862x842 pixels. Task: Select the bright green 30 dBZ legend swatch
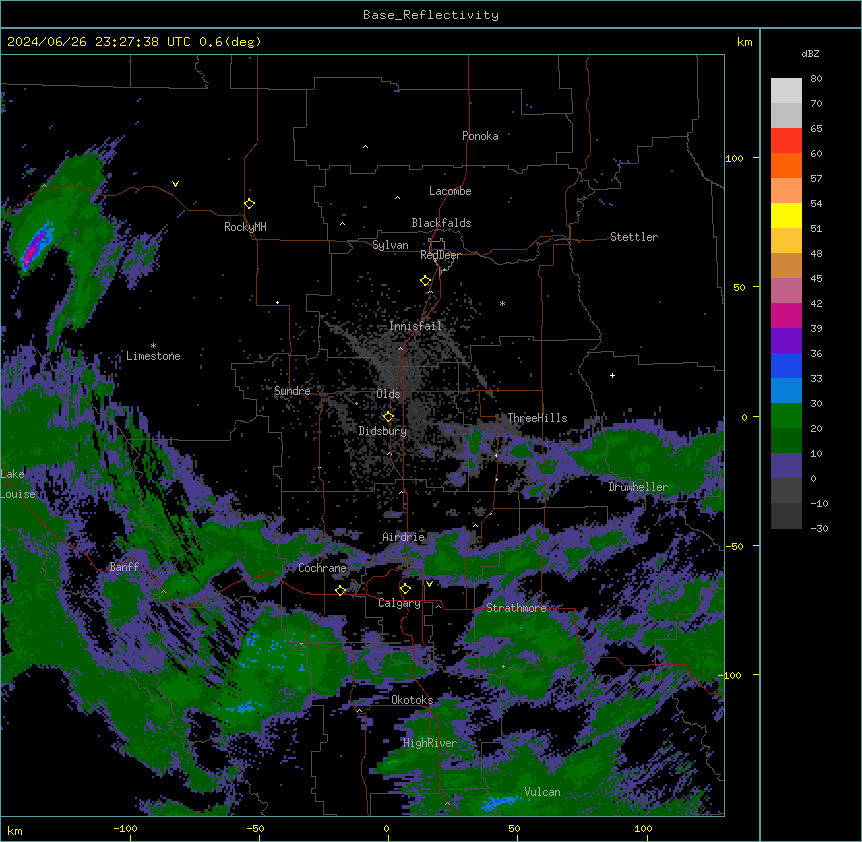pyautogui.click(x=786, y=416)
